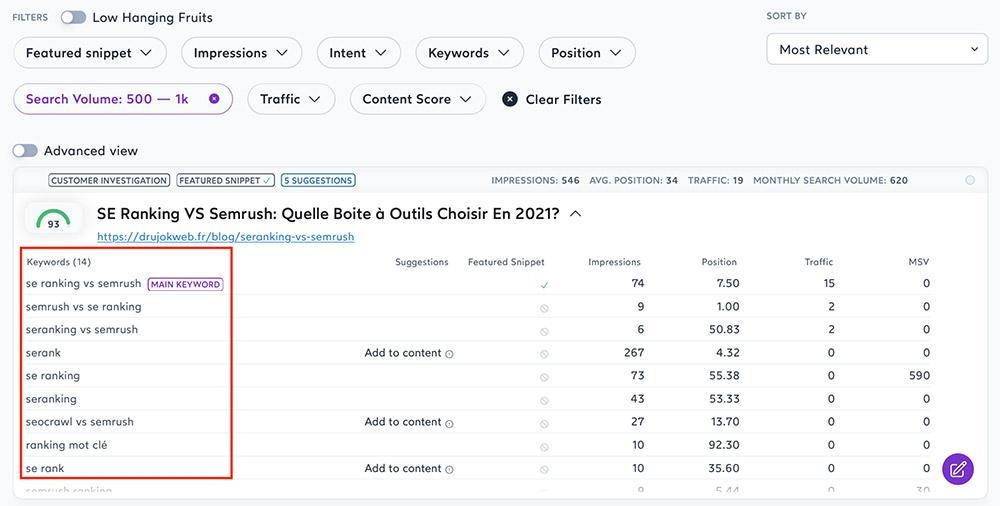Viewport: 1000px width, 506px height.
Task: Open the drujokweb.fr seranking-vs-semrush link
Action: point(226,237)
